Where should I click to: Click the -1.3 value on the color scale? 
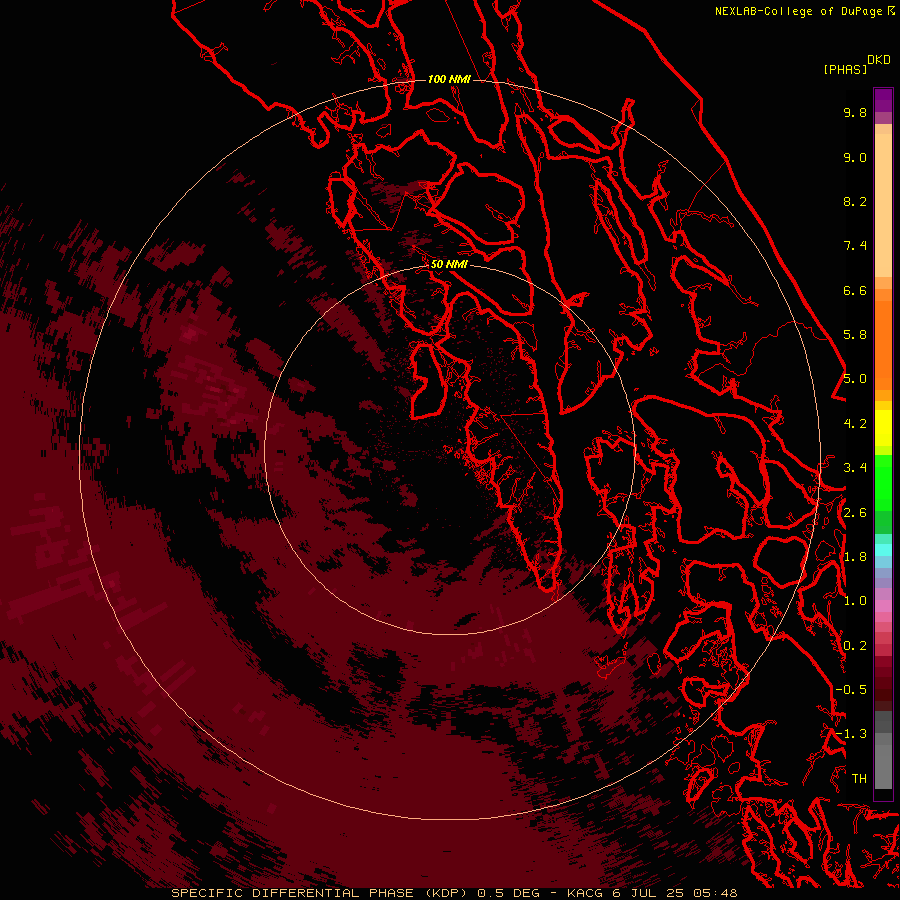(851, 734)
